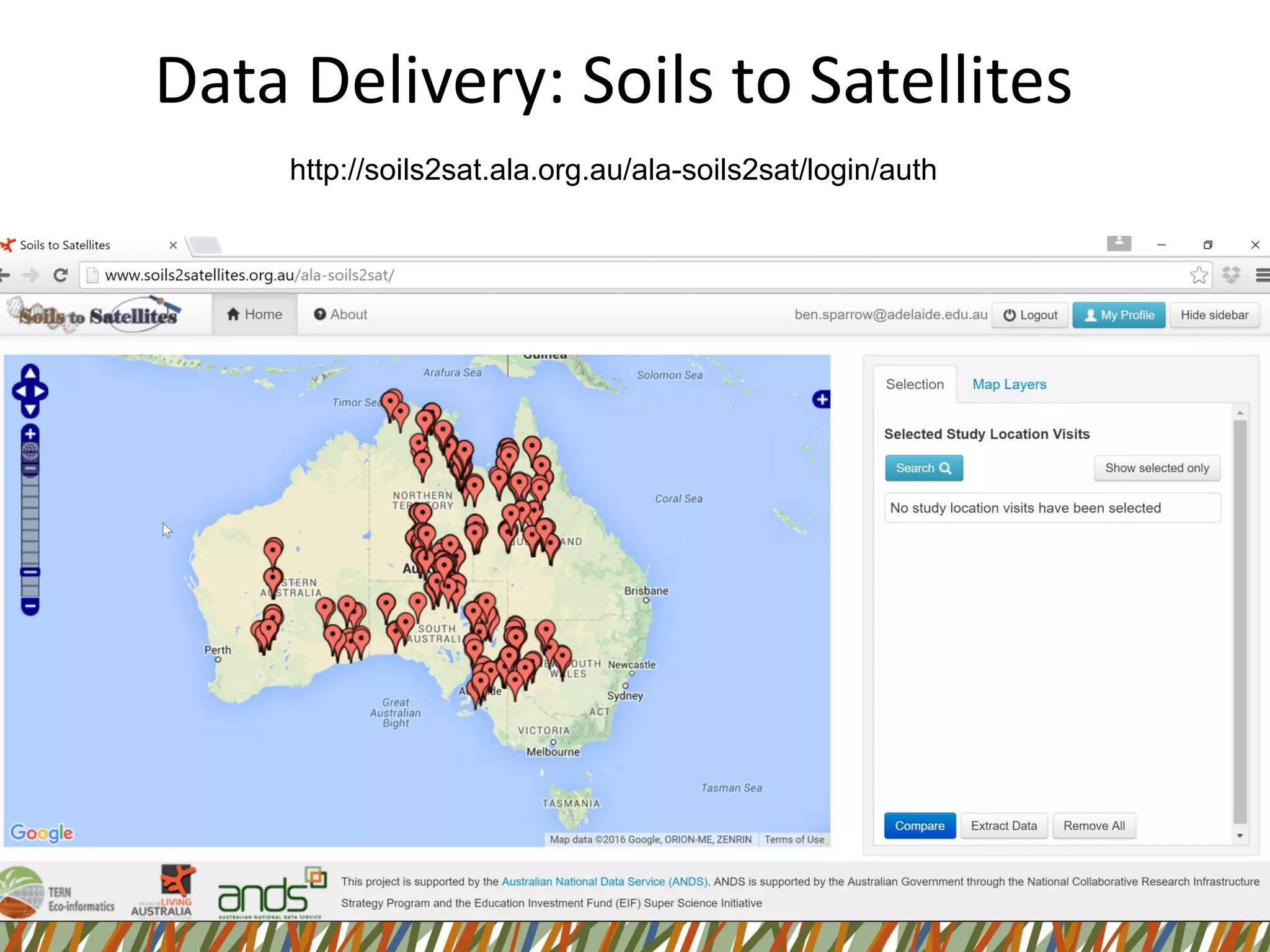1270x952 pixels.
Task: Open a new browser tab
Action: [205, 245]
